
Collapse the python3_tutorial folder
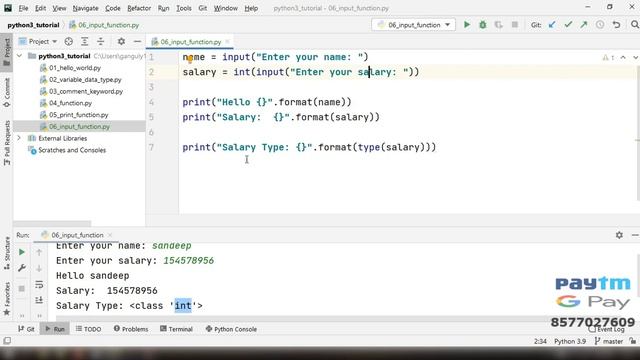point(19,56)
